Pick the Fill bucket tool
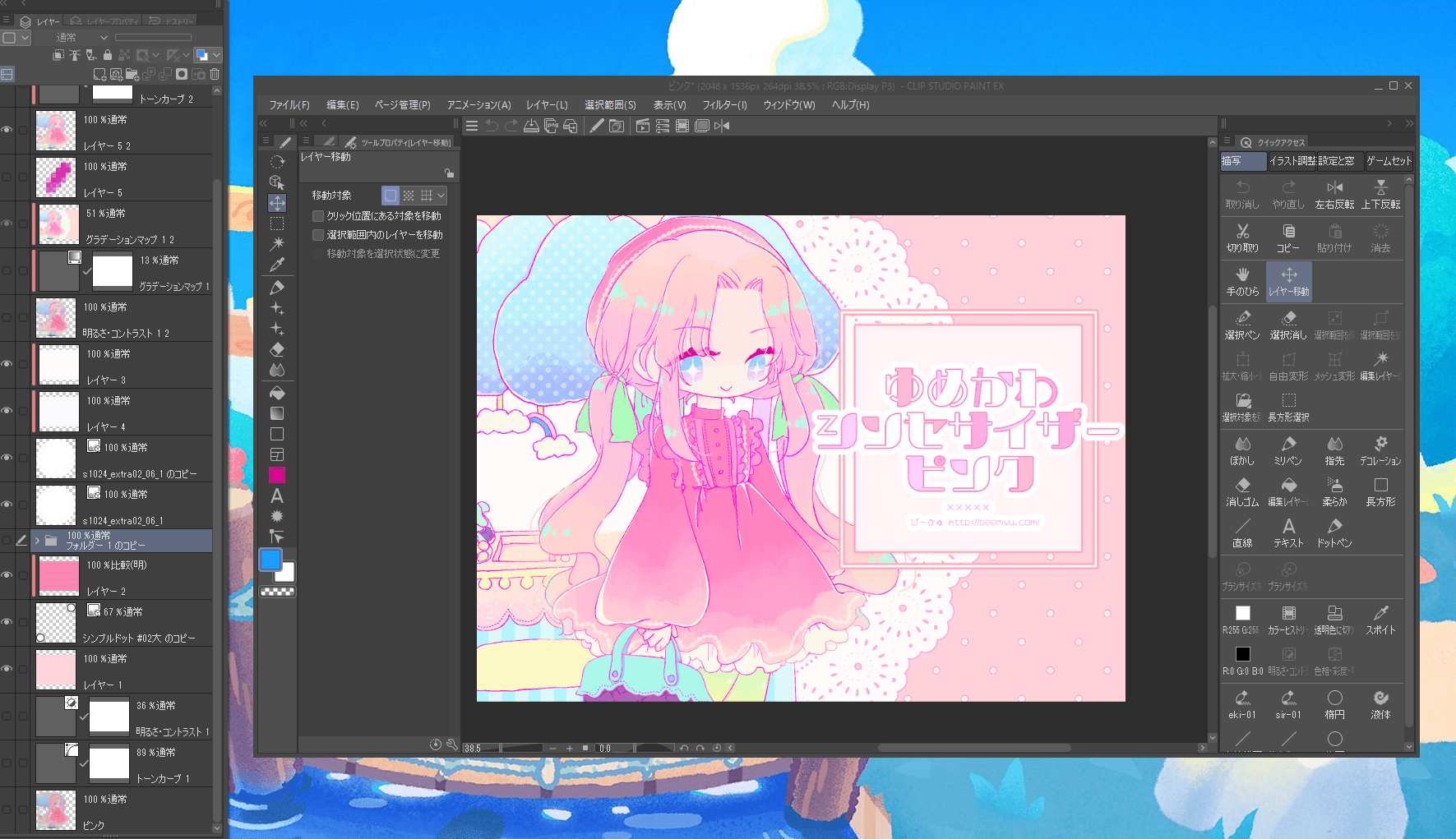Screen dimensions: 1456x839 coord(277,393)
